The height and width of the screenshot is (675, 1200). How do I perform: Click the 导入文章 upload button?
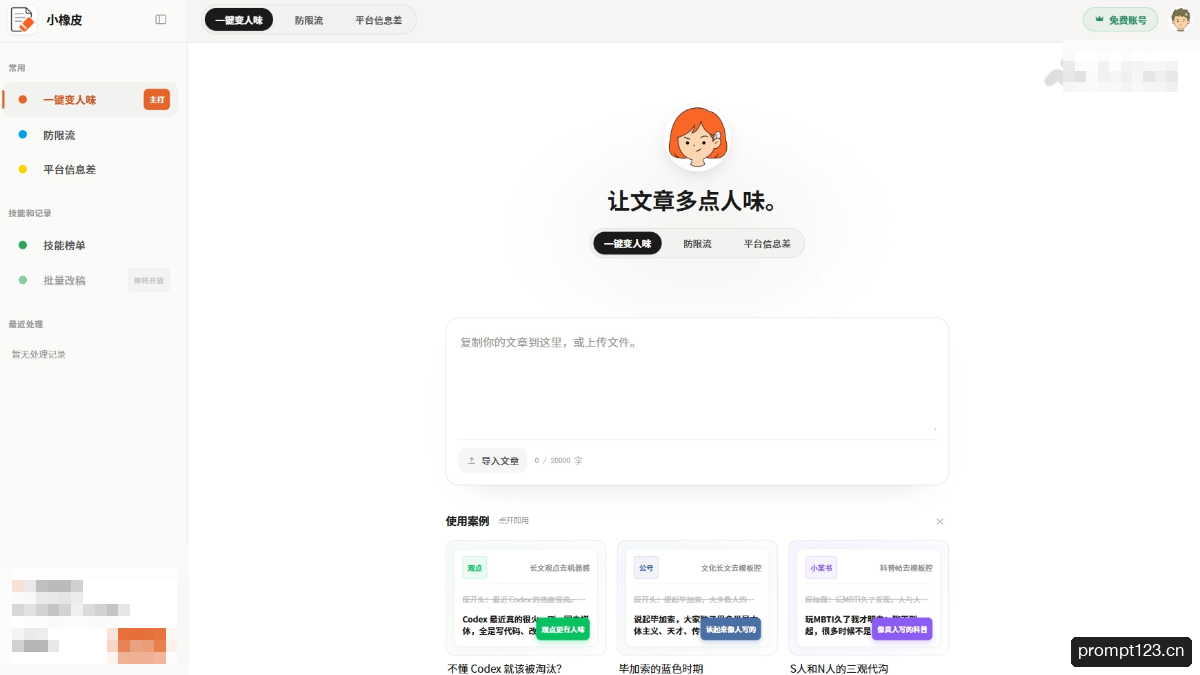(493, 461)
